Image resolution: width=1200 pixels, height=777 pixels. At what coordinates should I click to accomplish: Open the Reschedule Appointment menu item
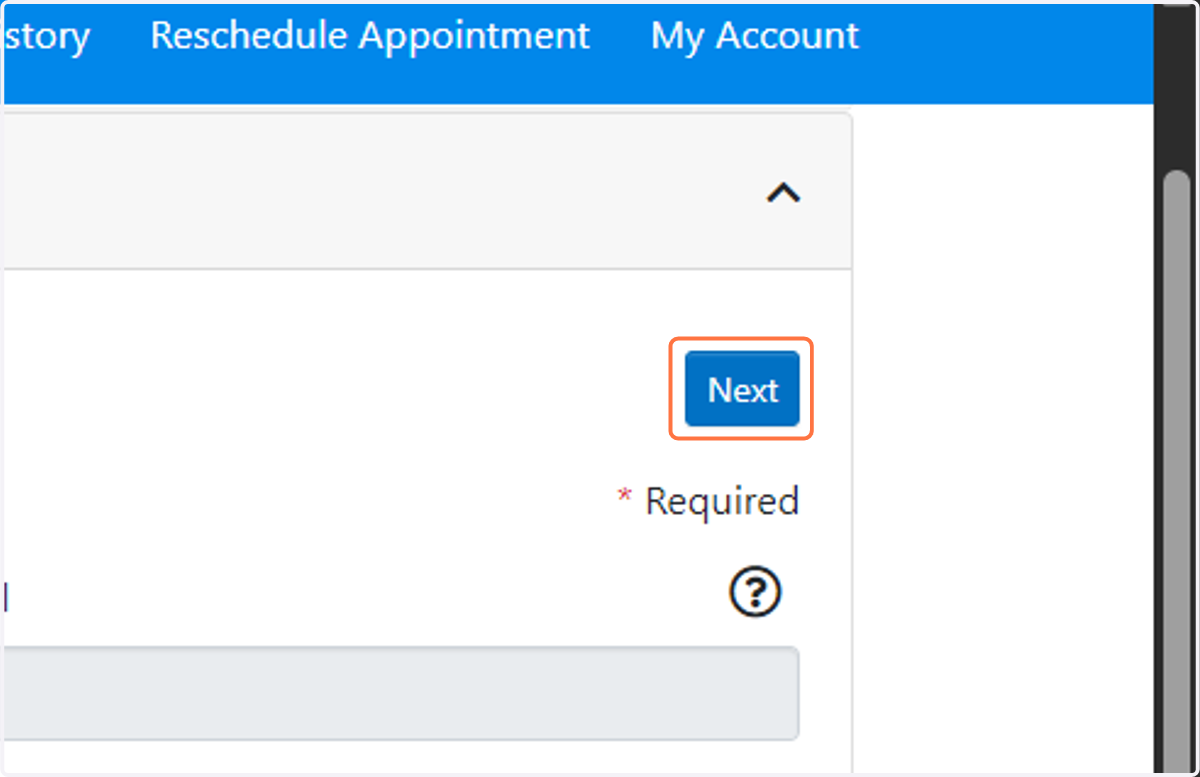370,36
